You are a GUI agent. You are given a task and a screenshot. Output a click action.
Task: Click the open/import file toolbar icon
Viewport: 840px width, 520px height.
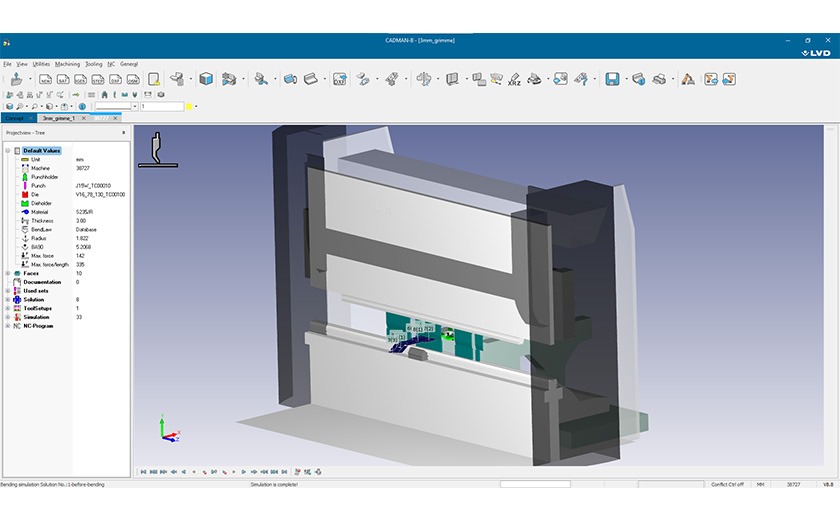[x=17, y=79]
